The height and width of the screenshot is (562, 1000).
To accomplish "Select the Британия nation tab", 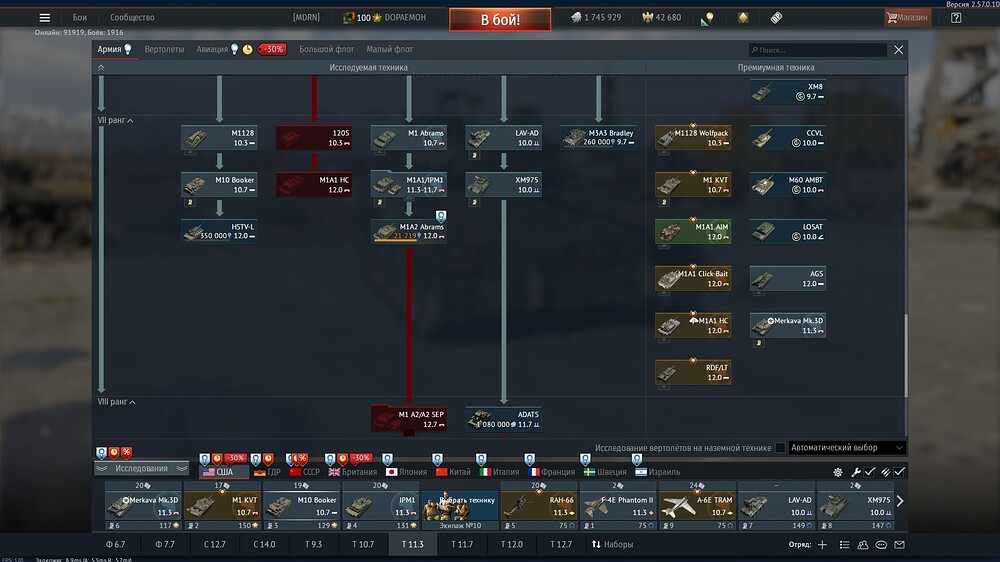I will (353, 472).
